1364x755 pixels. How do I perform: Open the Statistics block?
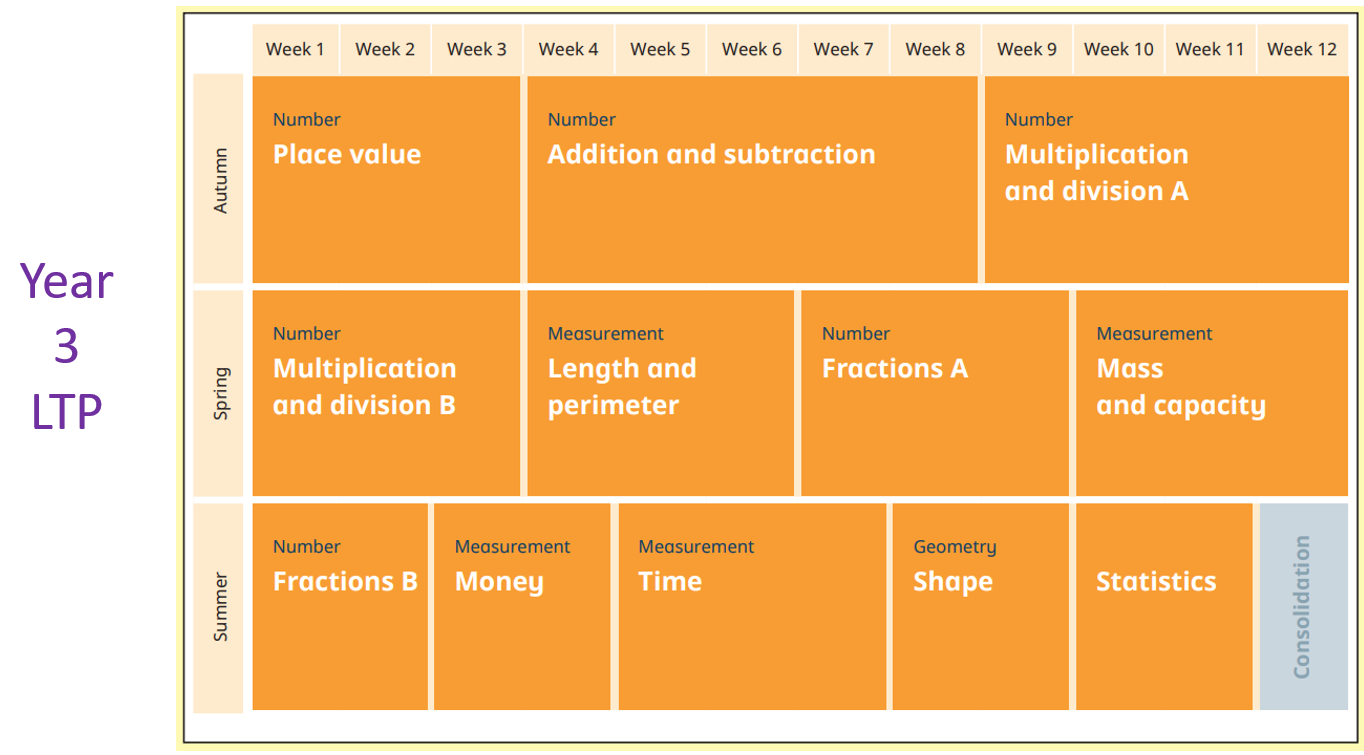tap(1164, 606)
